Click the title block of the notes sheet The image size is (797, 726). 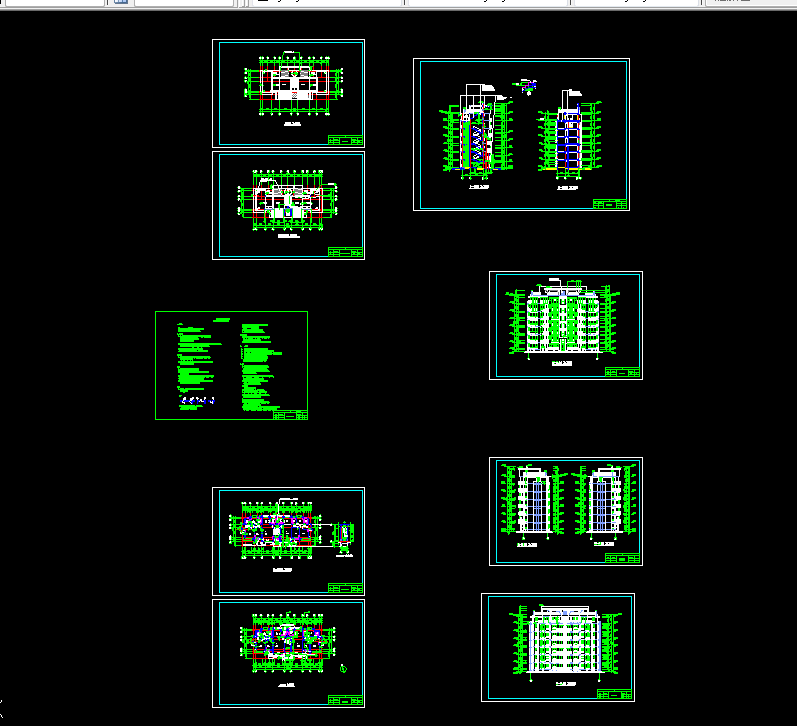(290, 415)
